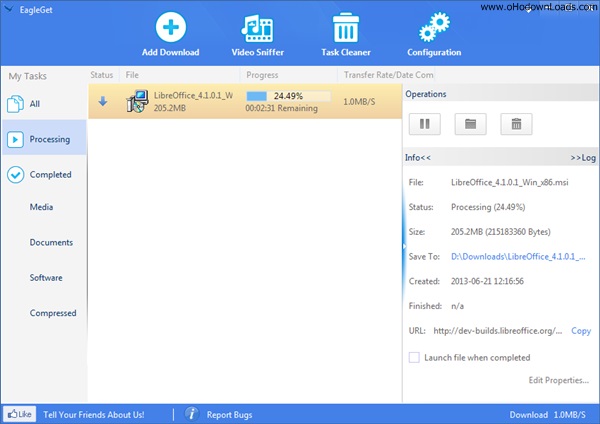Screen dimensions: 600x424
Task: Click the My Tasks heading
Action: (x=28, y=76)
